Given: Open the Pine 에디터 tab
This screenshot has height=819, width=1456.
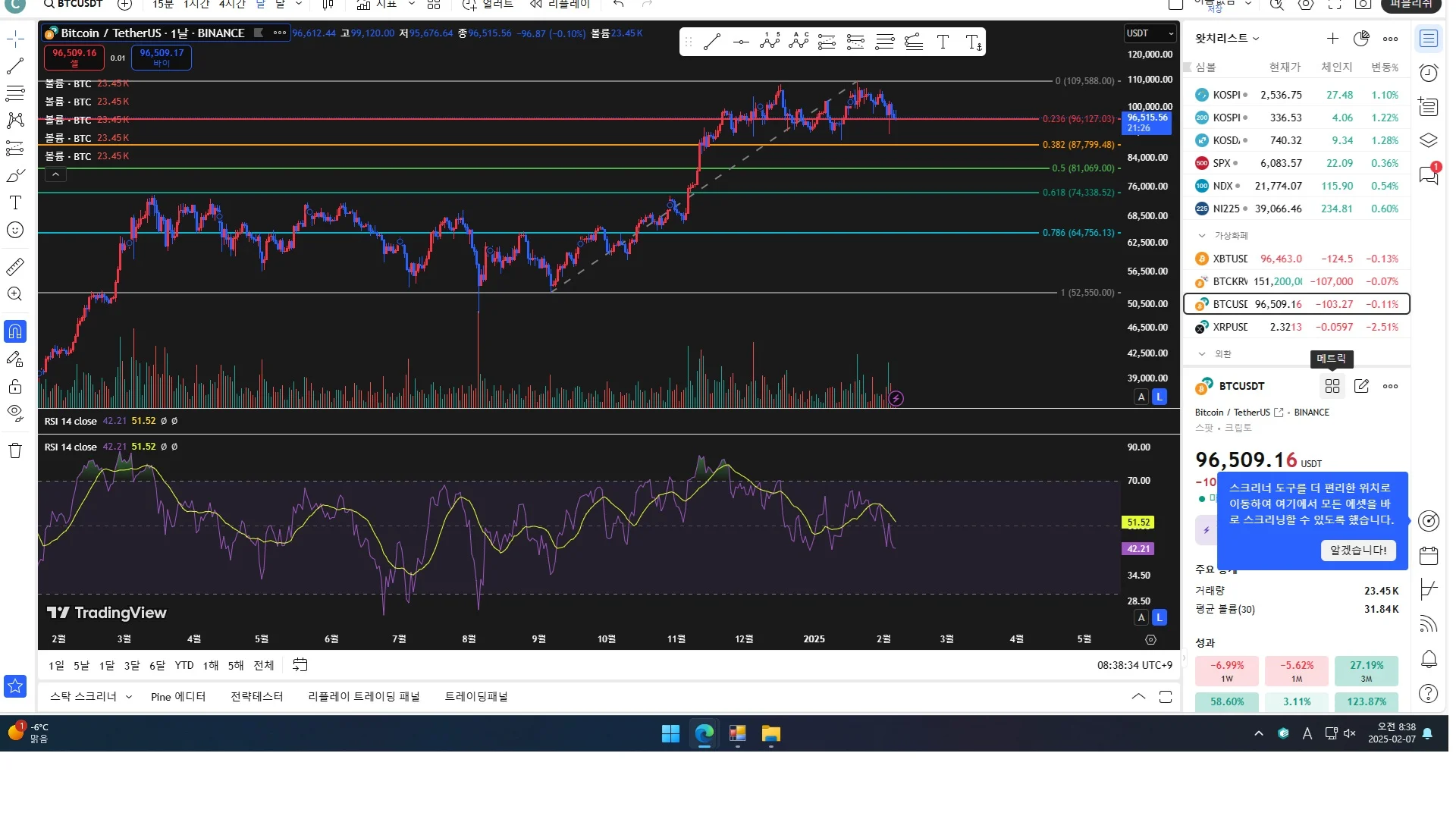Looking at the screenshot, I should pyautogui.click(x=178, y=697).
